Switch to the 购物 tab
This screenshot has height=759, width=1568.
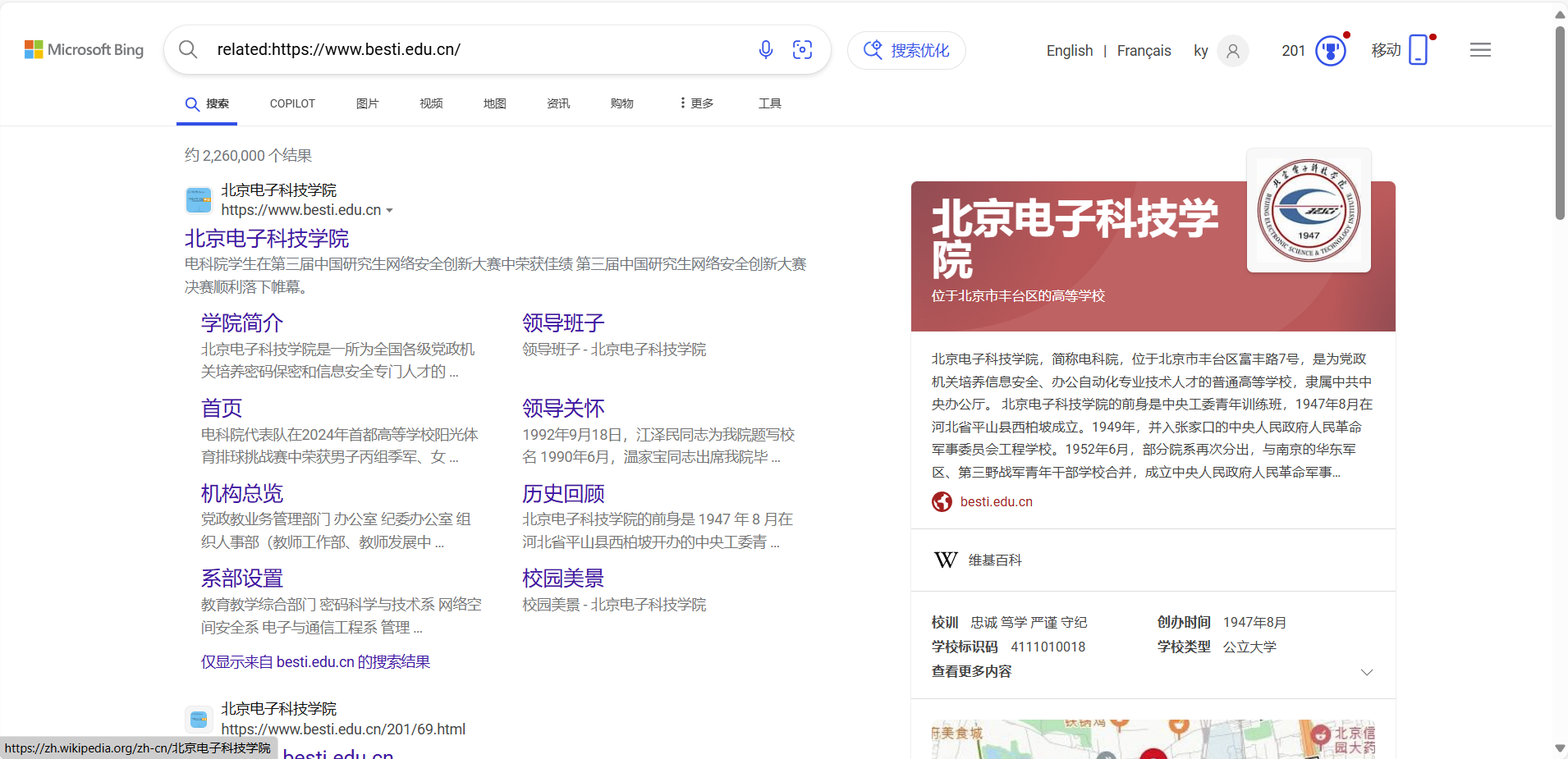(x=621, y=103)
